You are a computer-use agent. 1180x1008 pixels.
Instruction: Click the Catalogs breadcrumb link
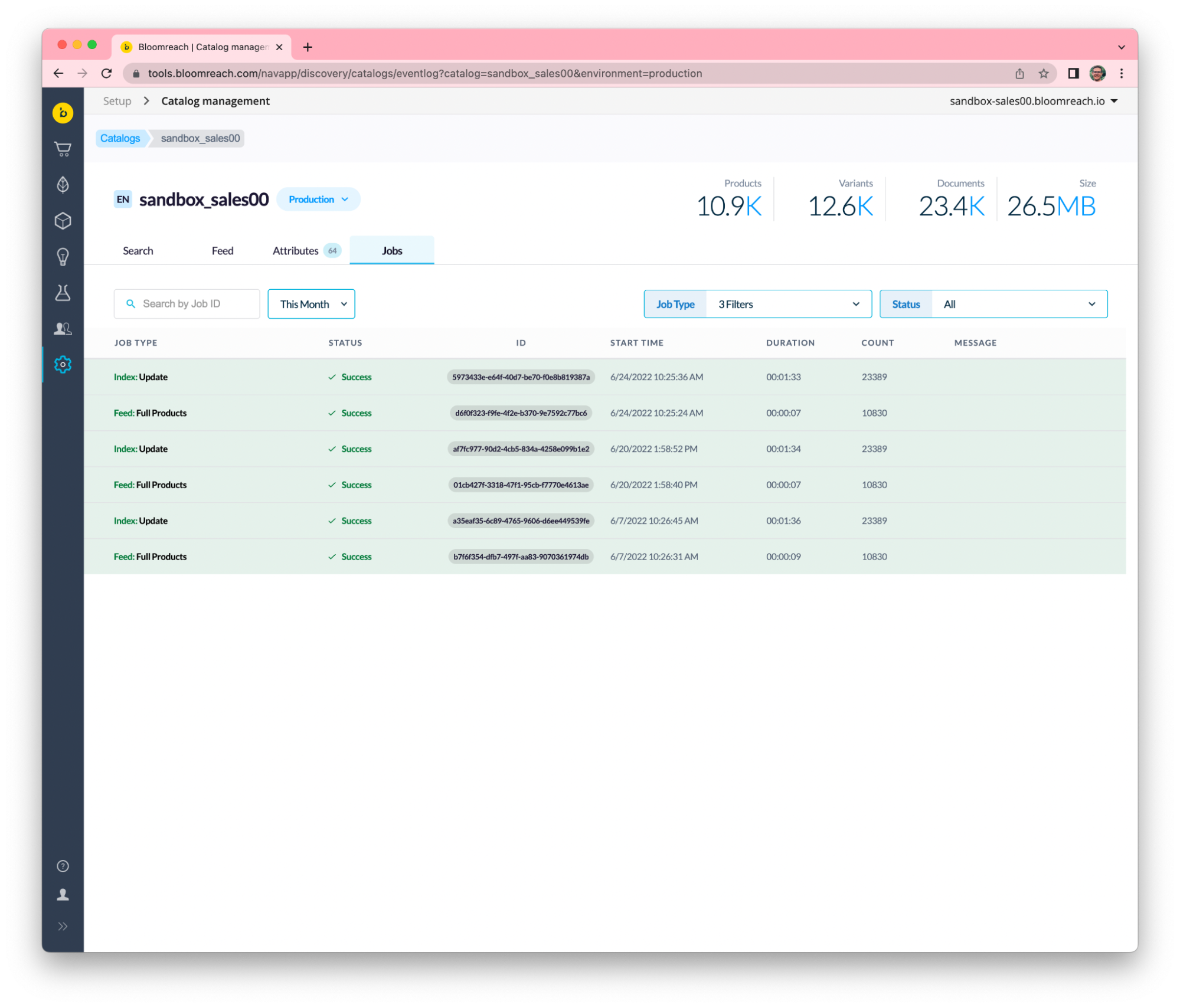click(120, 138)
